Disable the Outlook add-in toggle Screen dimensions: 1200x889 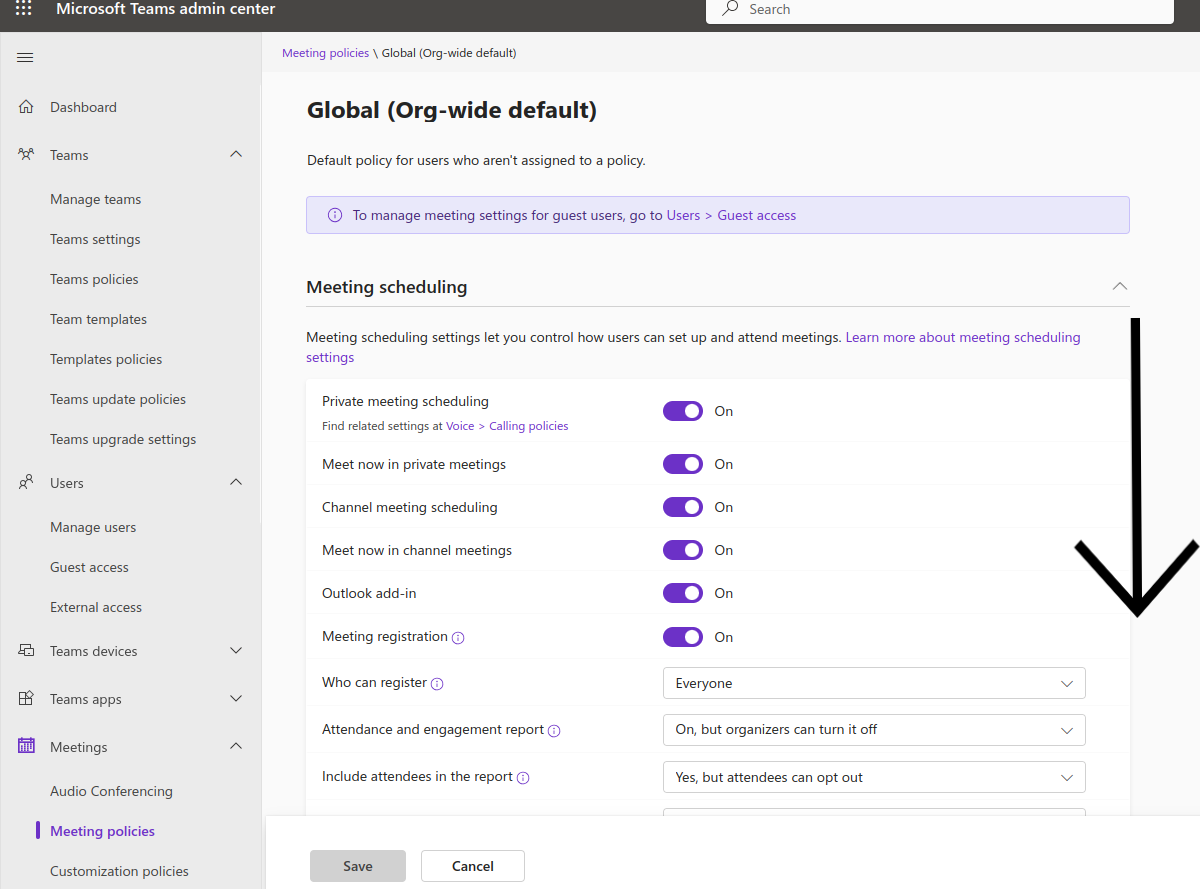(683, 593)
